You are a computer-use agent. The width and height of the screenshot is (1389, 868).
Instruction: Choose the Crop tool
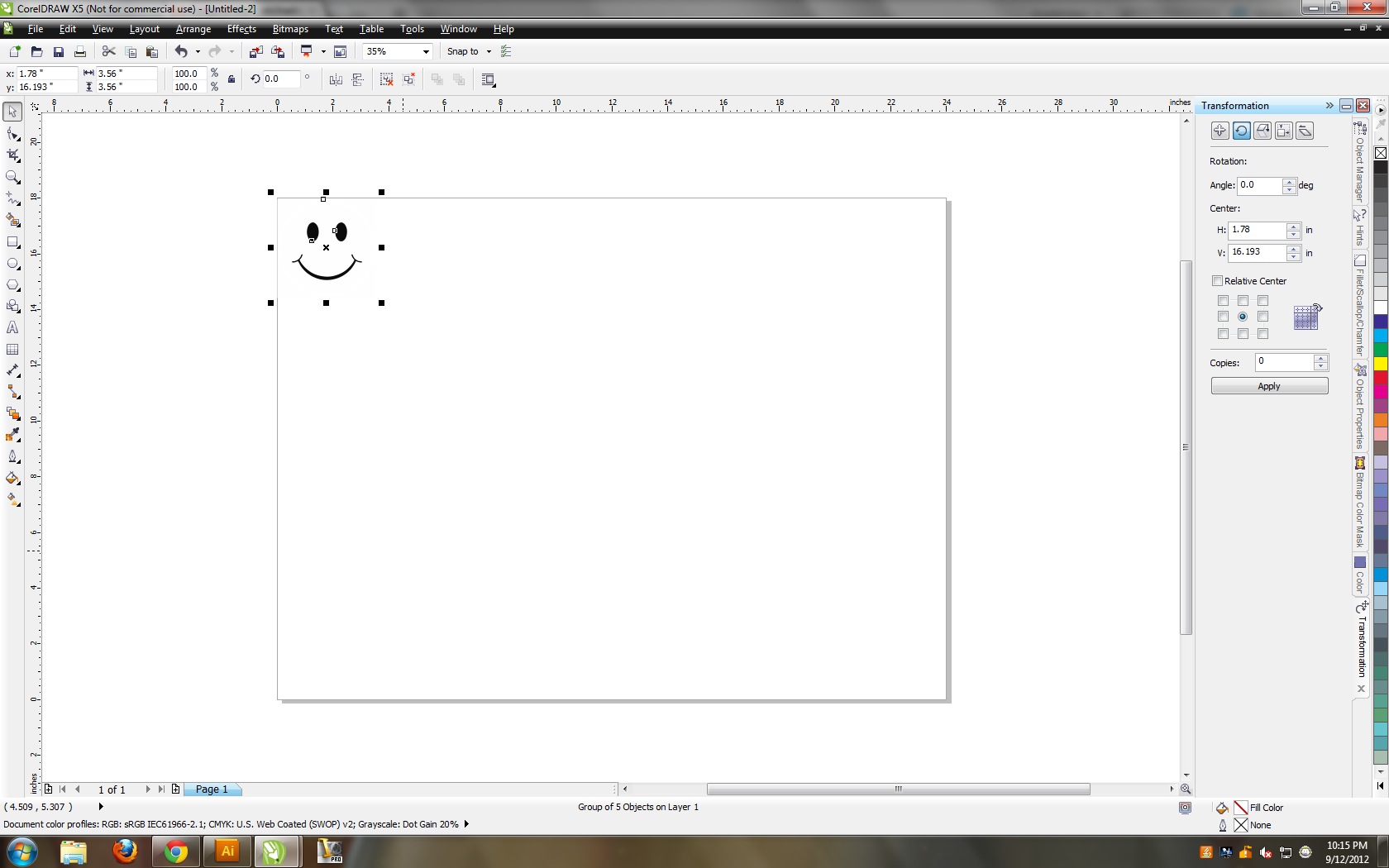(12, 155)
